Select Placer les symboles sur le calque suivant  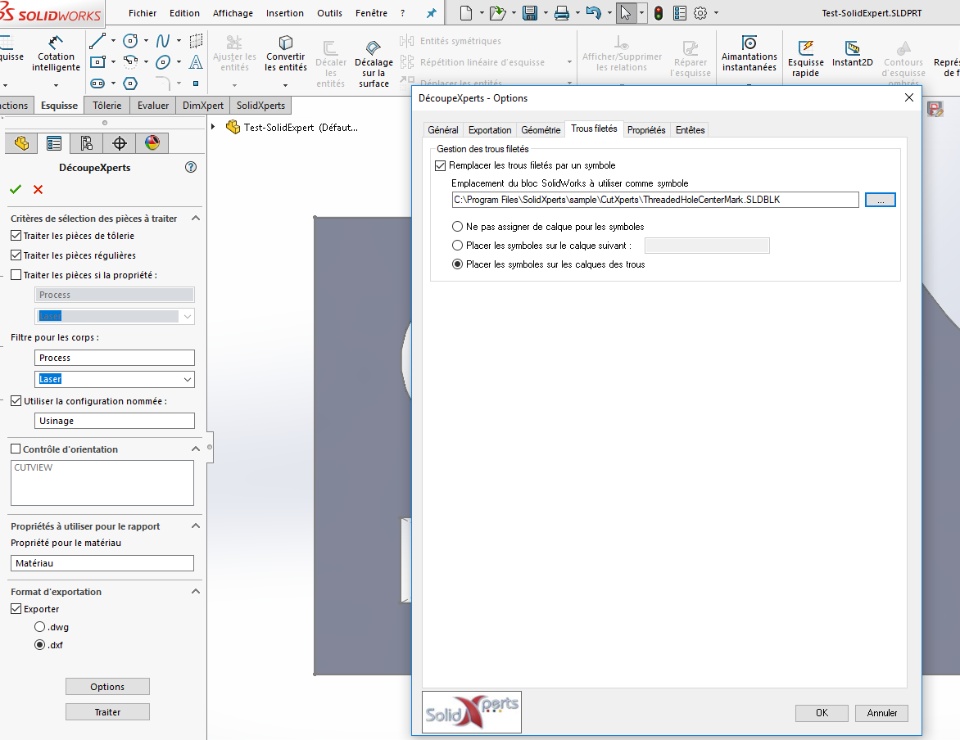tap(457, 245)
